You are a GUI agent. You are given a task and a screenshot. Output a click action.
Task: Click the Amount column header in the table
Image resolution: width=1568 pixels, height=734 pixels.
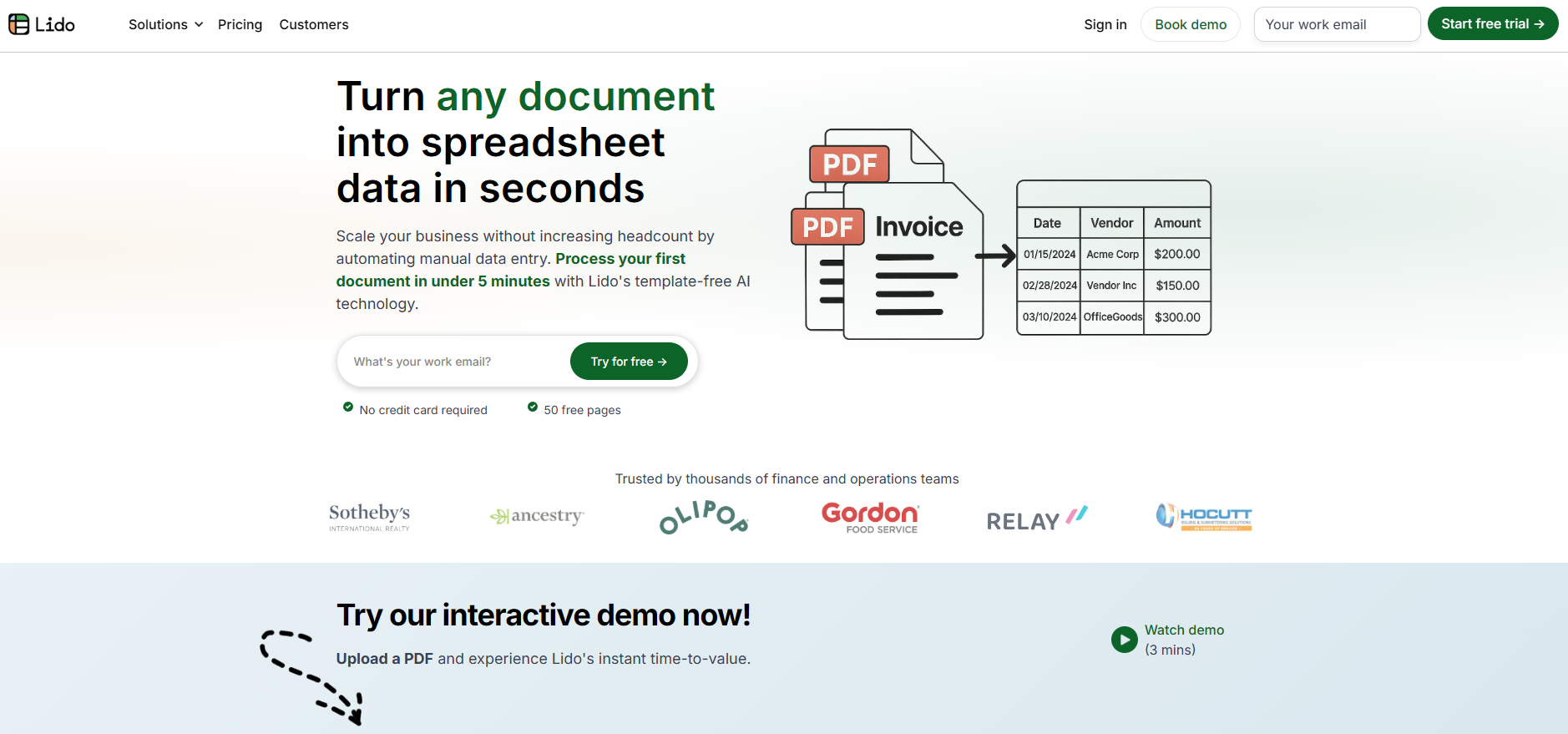tap(1177, 223)
